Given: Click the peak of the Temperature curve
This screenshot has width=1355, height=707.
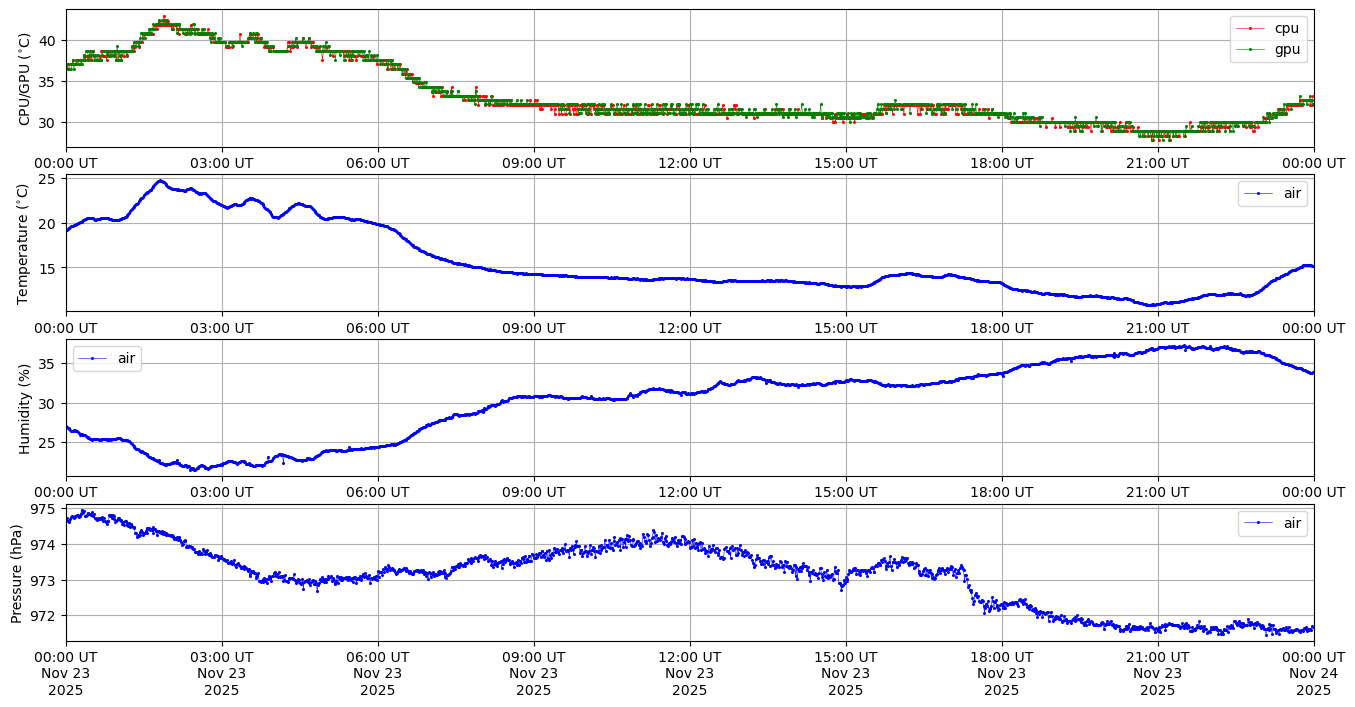Looking at the screenshot, I should [x=160, y=181].
